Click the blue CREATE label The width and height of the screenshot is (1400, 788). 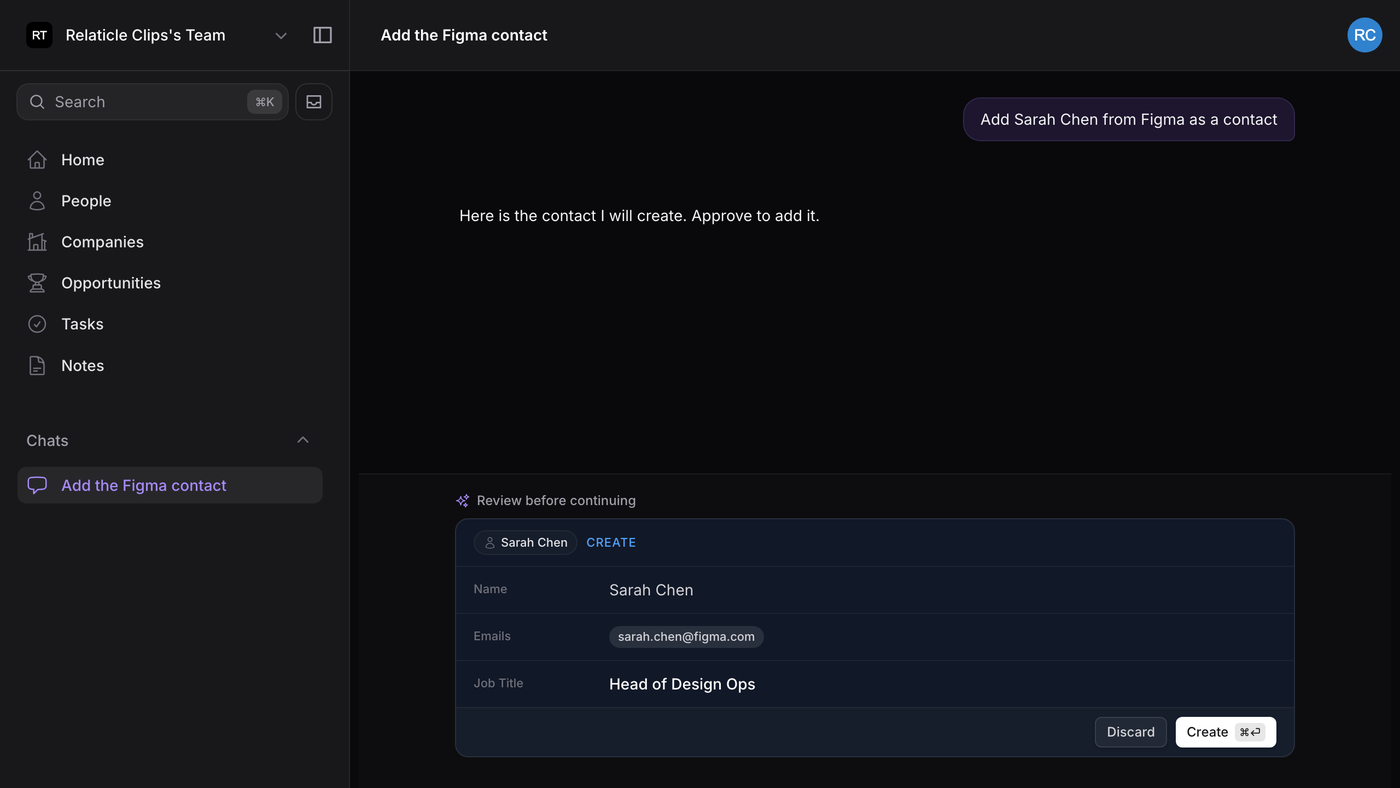coord(611,543)
